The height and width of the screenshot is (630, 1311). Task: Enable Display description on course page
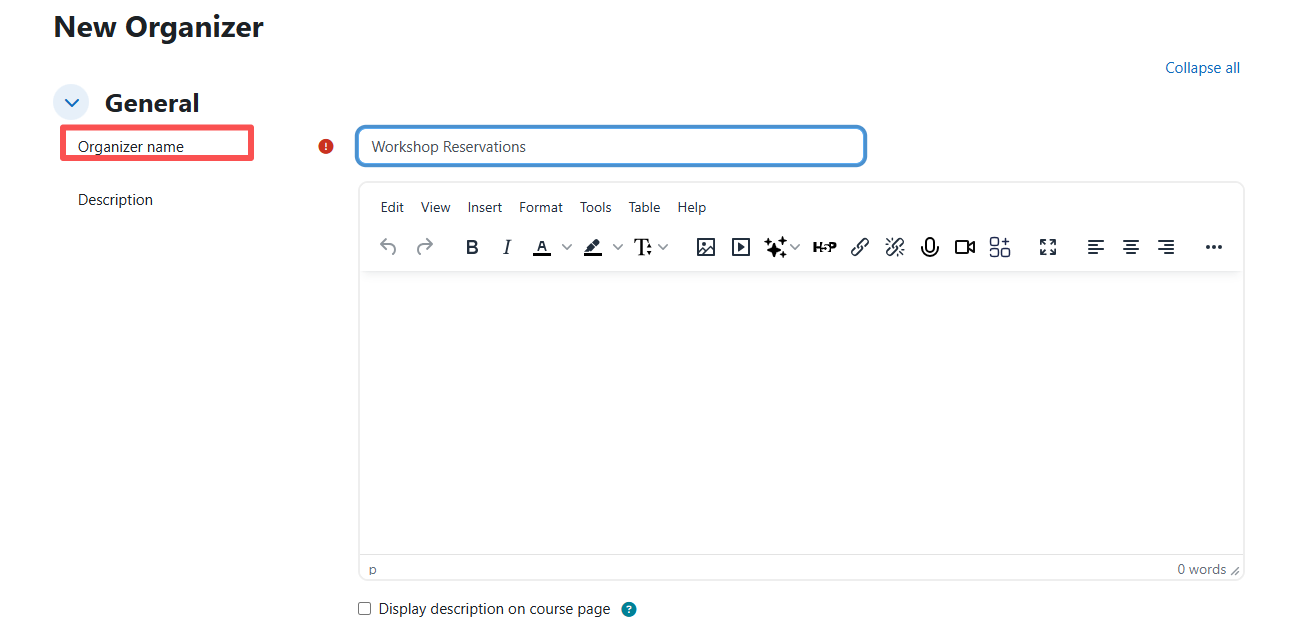tap(365, 609)
